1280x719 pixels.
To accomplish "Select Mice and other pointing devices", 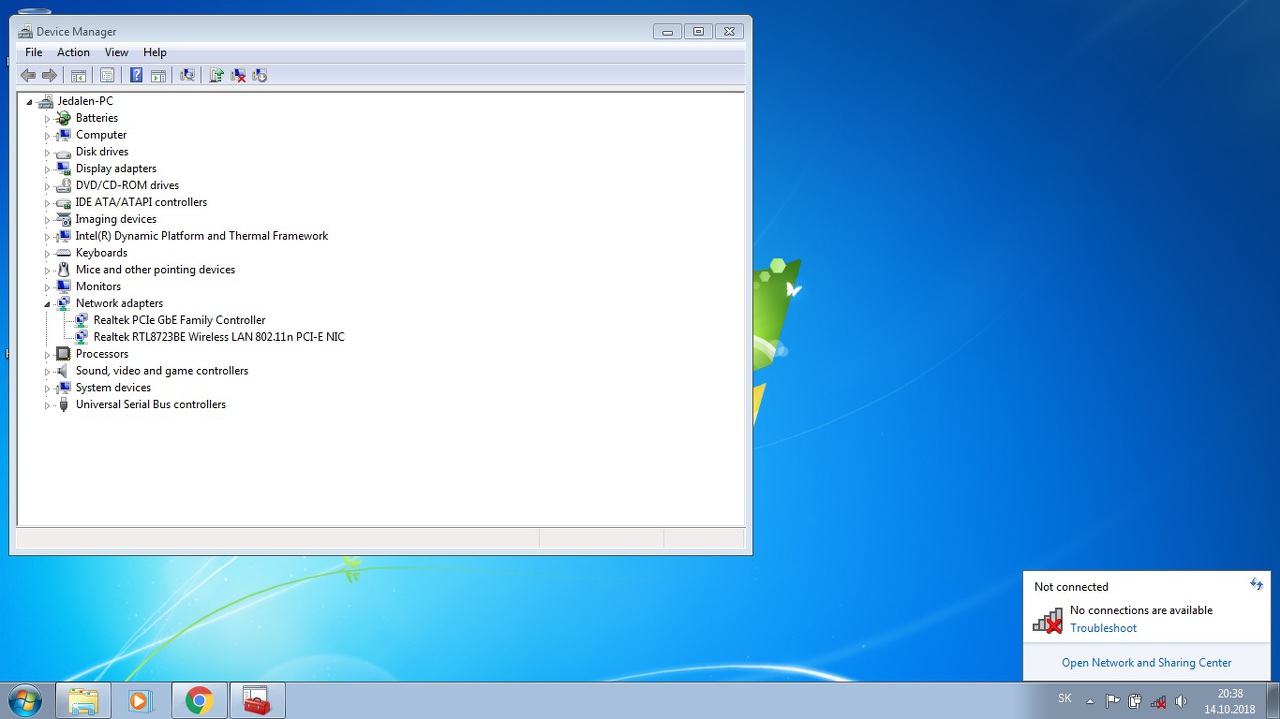I will [155, 270].
